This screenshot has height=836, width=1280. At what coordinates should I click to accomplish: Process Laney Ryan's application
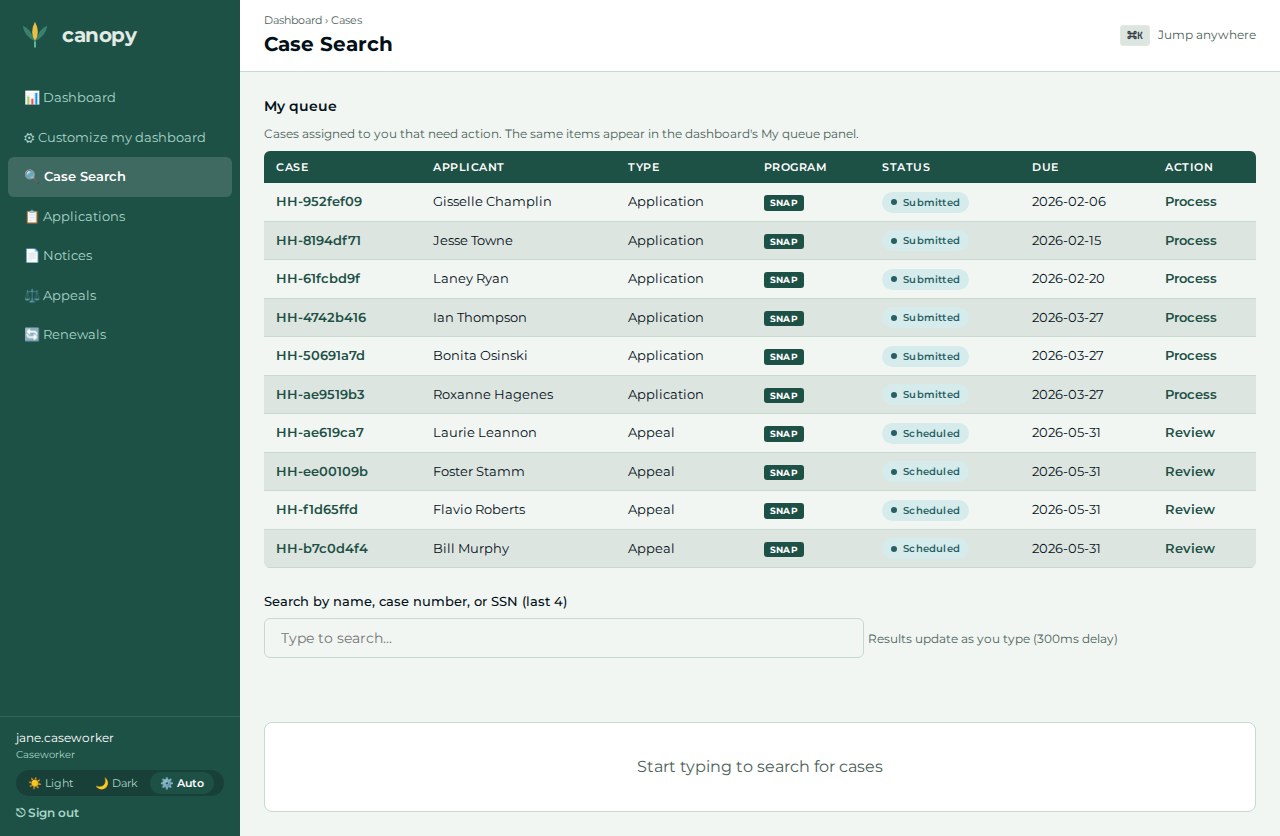[x=1191, y=279]
